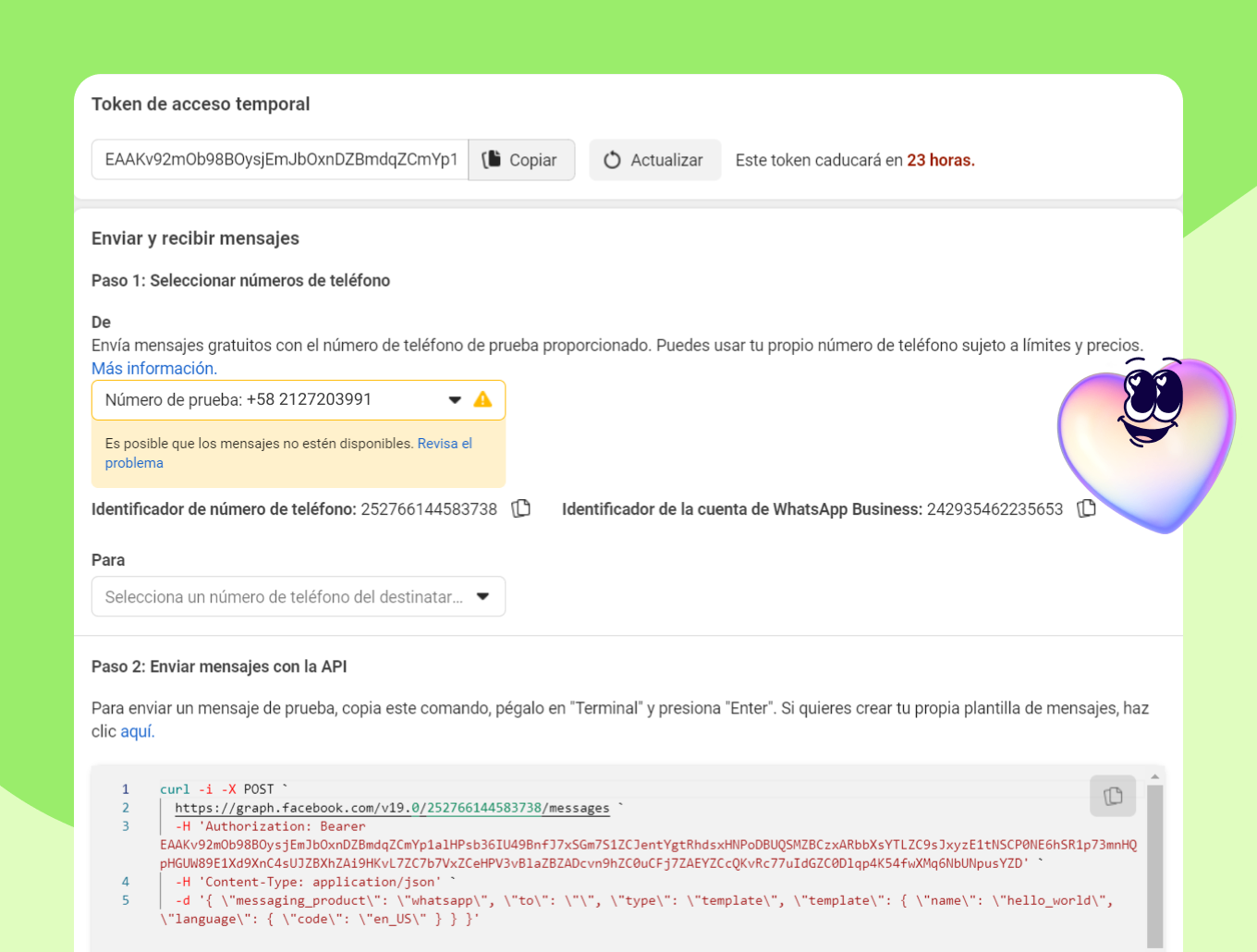The width and height of the screenshot is (1257, 952).
Task: Click the 'Paso 1: Seleccionar números de teléfono' heading
Action: pos(240,280)
